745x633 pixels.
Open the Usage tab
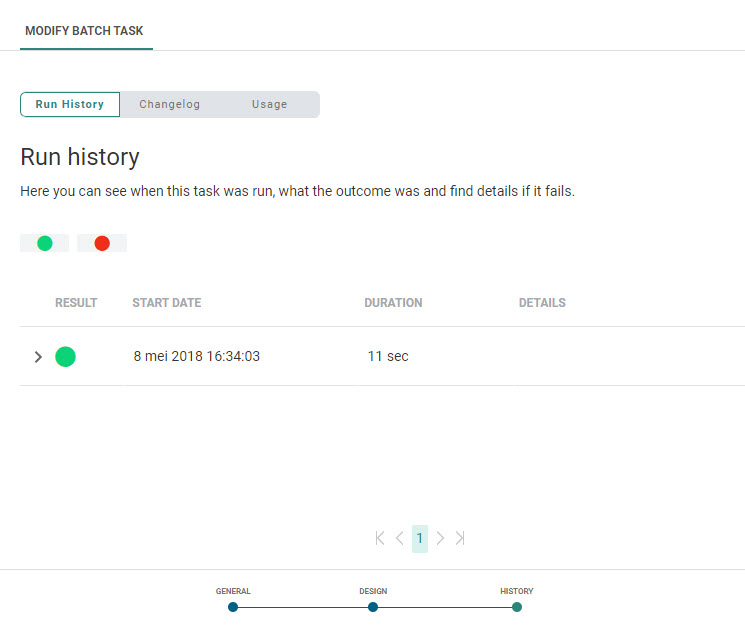269,104
